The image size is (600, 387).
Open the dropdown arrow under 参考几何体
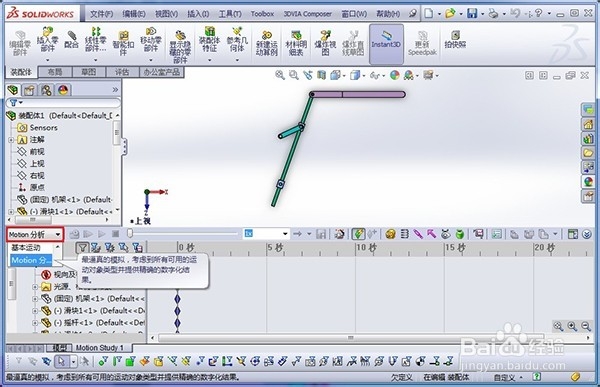tap(237, 60)
